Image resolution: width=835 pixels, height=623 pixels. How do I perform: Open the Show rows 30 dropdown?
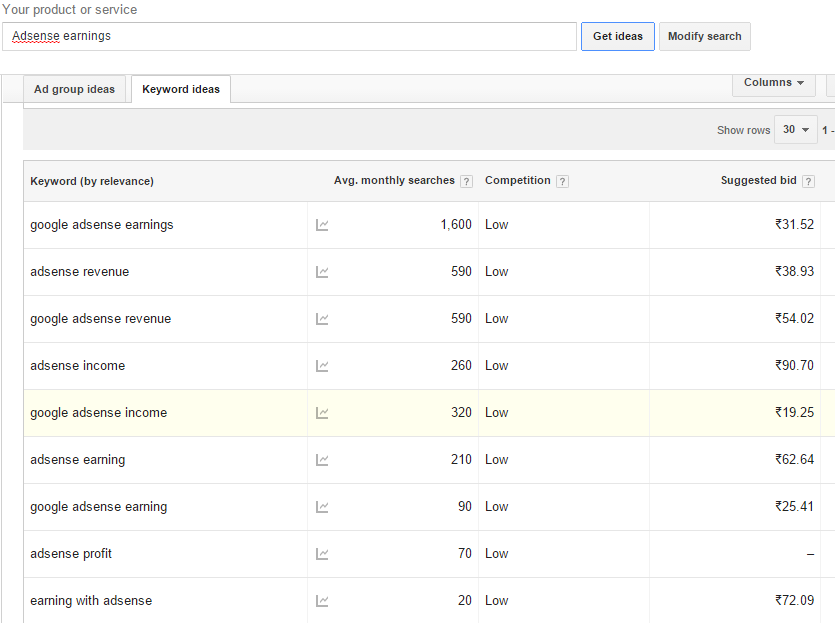click(796, 129)
